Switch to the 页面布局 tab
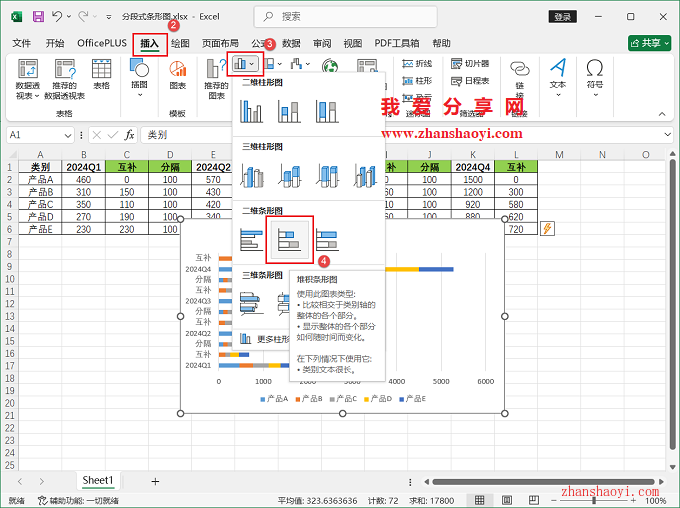680x508 pixels. (220, 43)
